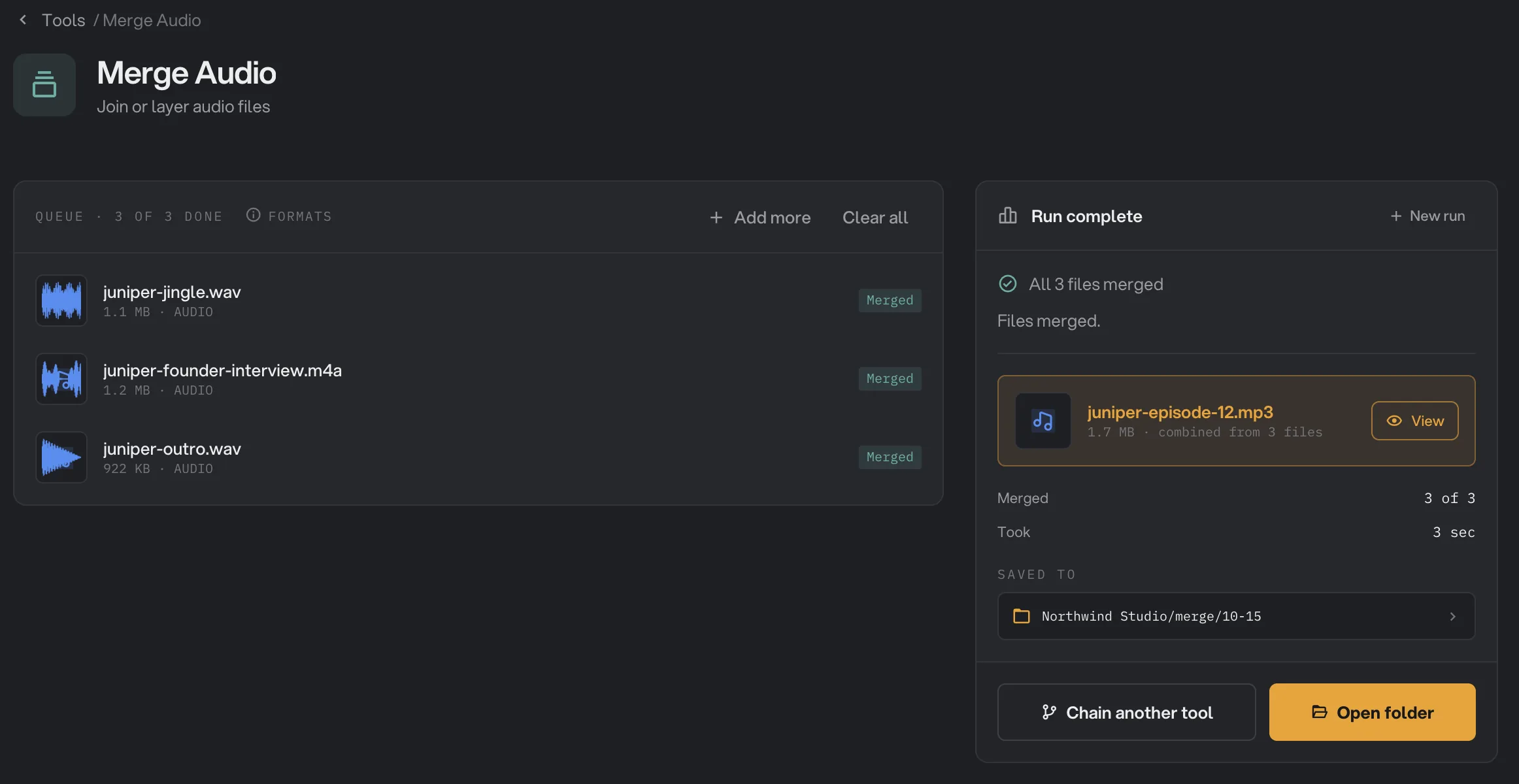Screen dimensions: 1519x784
Task: Click Merged badge on juniper-outro.wav row
Action: pos(890,457)
